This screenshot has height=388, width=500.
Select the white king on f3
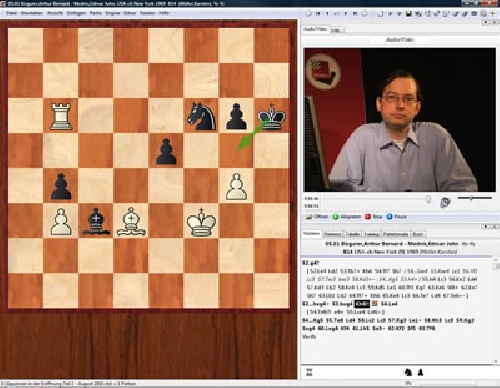tap(201, 221)
